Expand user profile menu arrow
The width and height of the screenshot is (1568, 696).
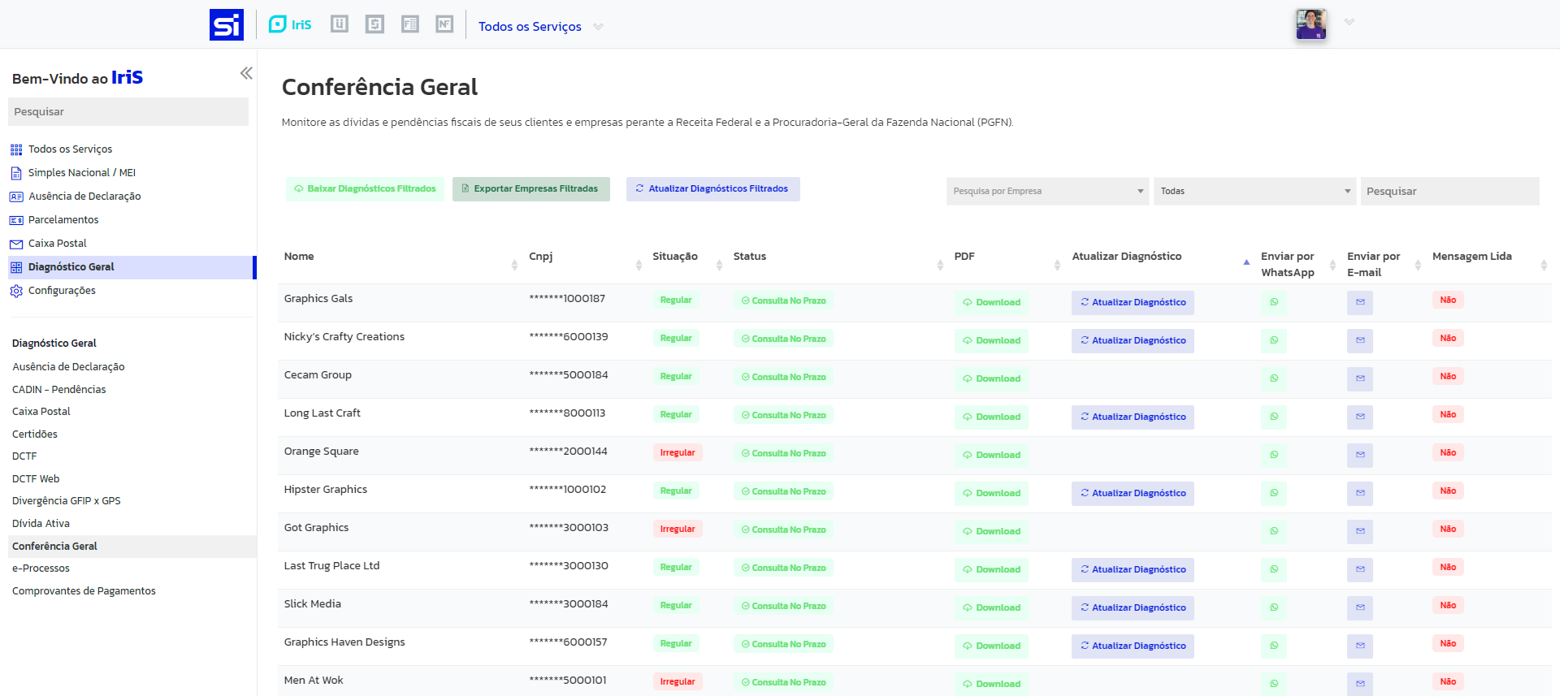point(1349,23)
